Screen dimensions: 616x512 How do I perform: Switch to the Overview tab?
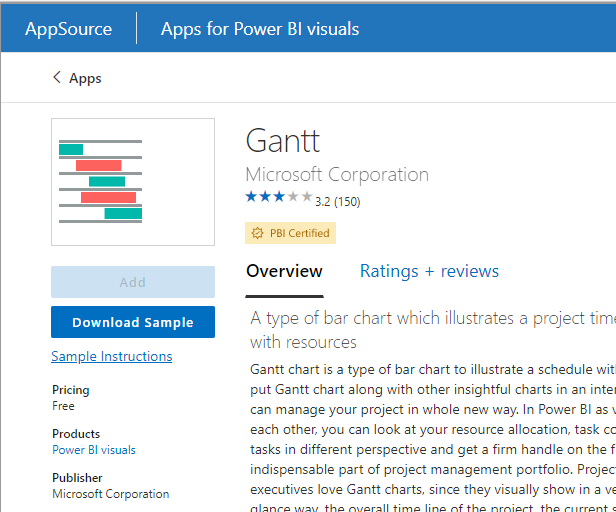pyautogui.click(x=284, y=271)
